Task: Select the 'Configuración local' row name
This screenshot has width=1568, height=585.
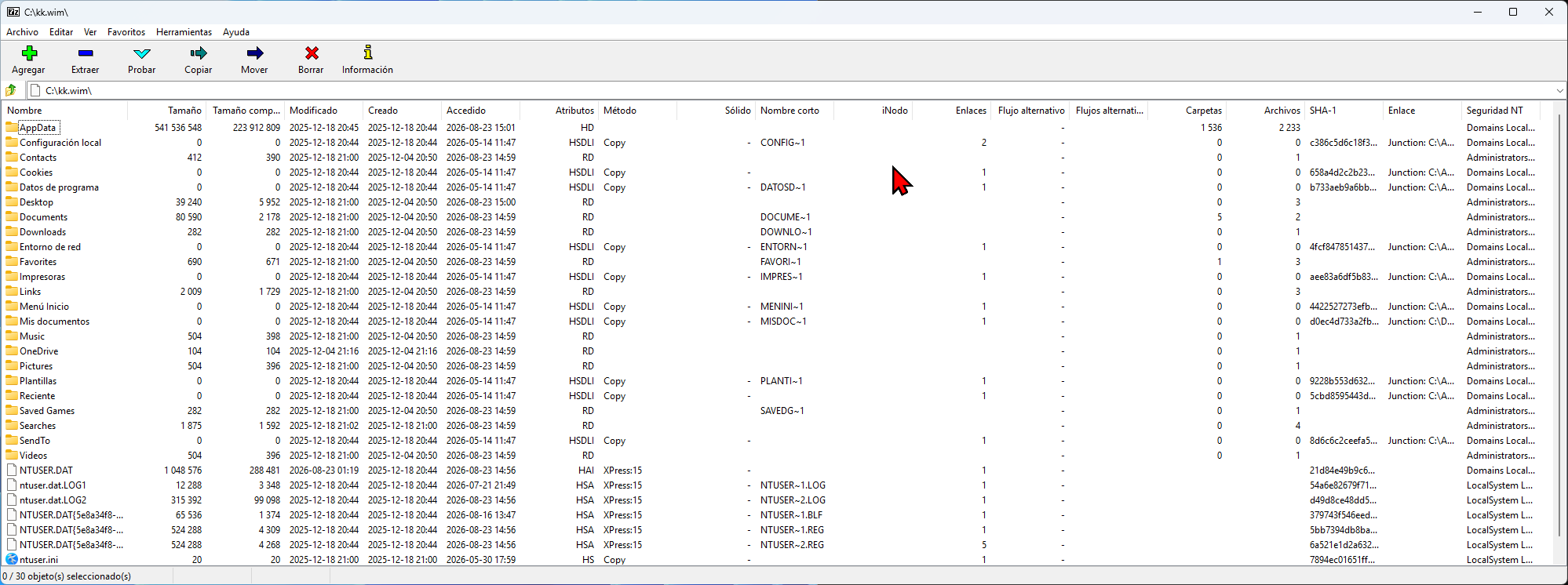Action: (60, 143)
